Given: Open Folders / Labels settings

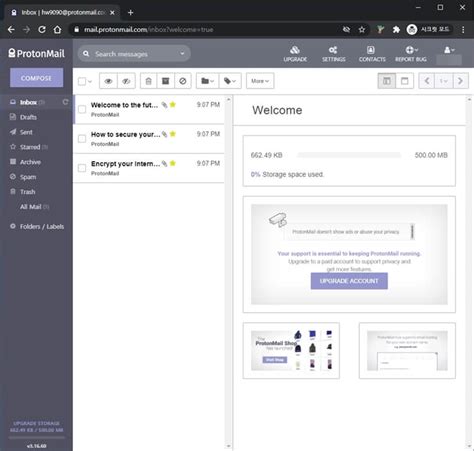Looking at the screenshot, I should pos(42,226).
